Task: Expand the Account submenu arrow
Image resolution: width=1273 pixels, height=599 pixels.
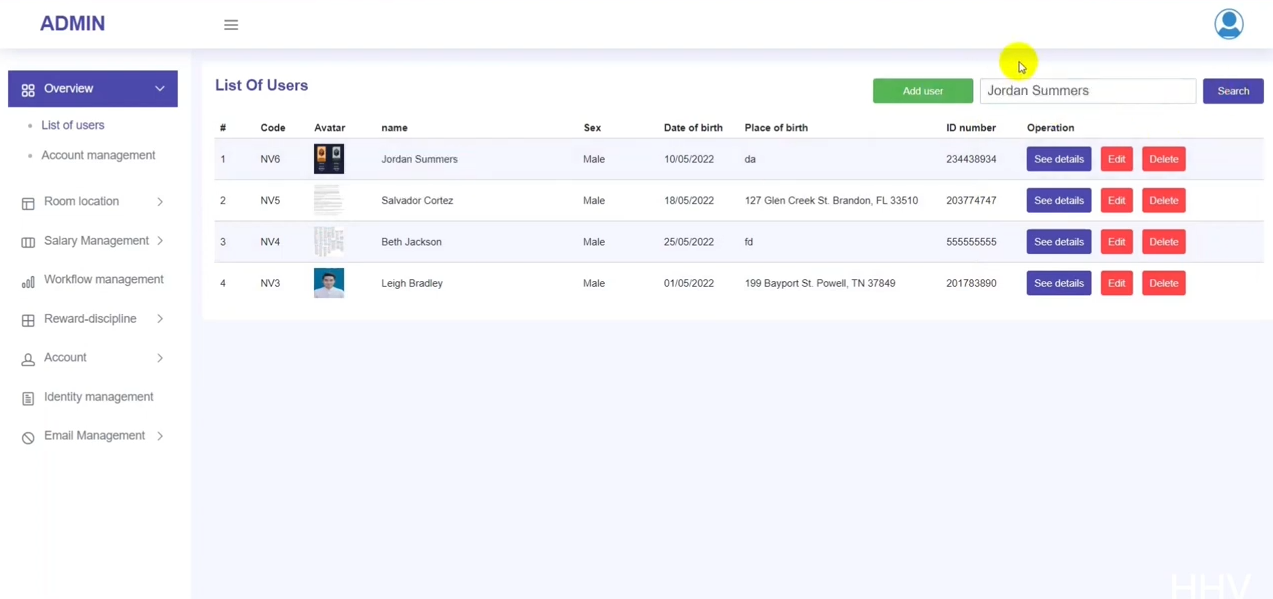Action: 160,358
